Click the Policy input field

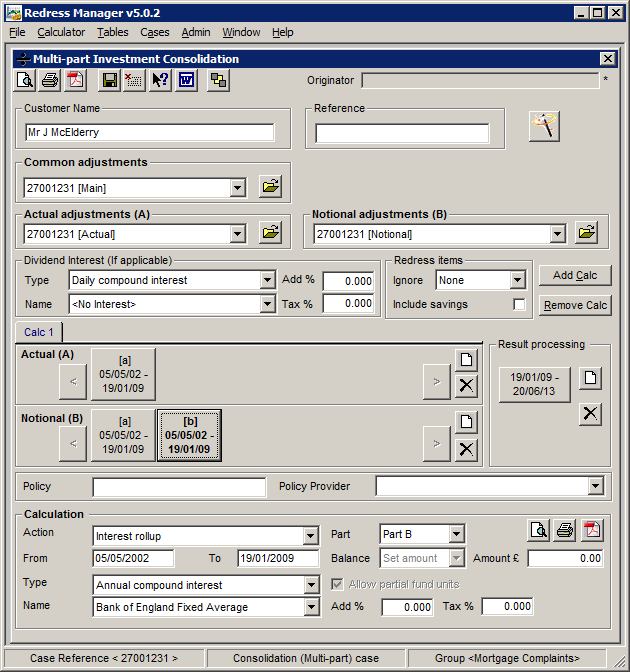coord(179,487)
